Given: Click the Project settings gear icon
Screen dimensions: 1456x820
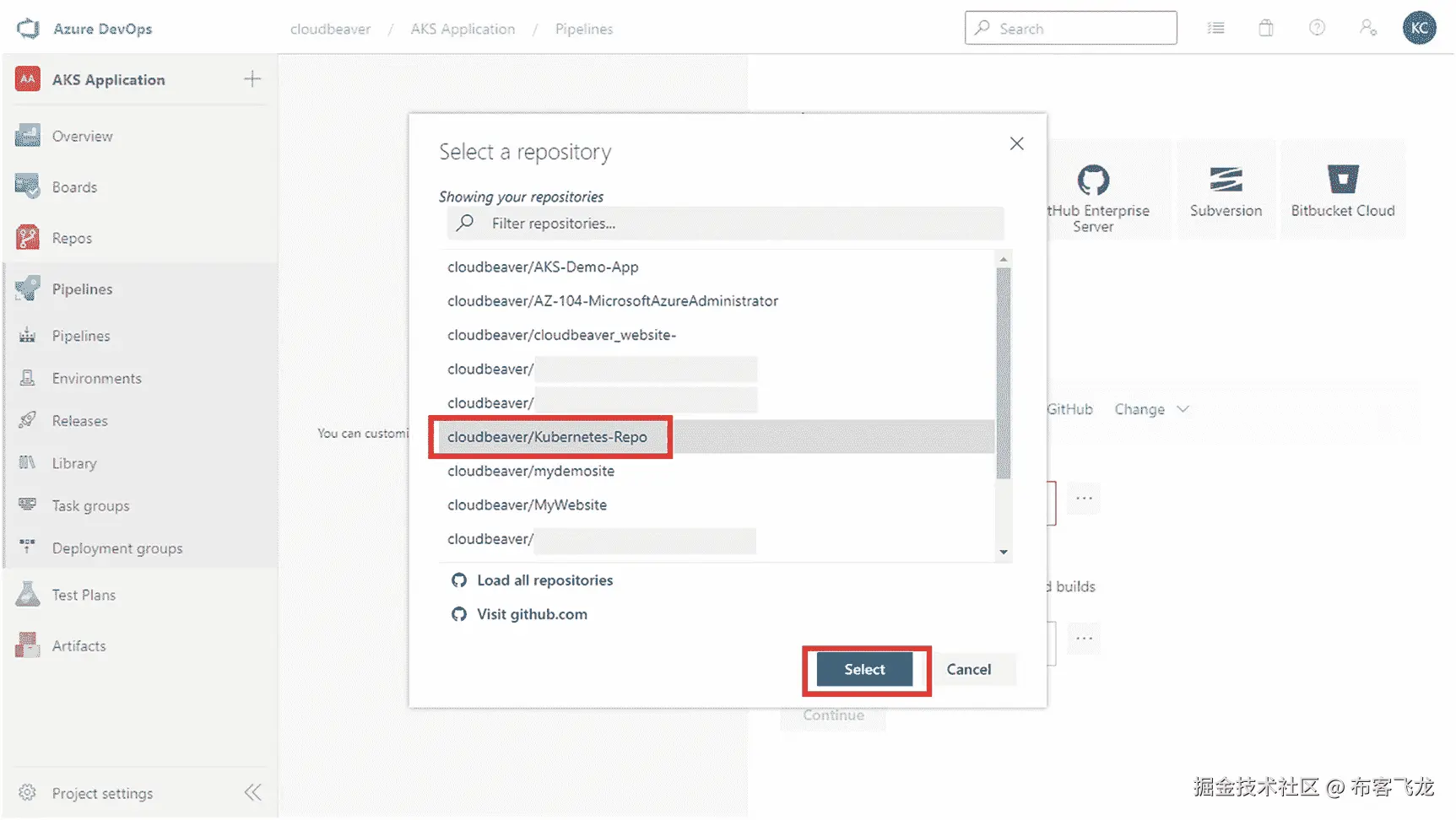Looking at the screenshot, I should pos(28,793).
